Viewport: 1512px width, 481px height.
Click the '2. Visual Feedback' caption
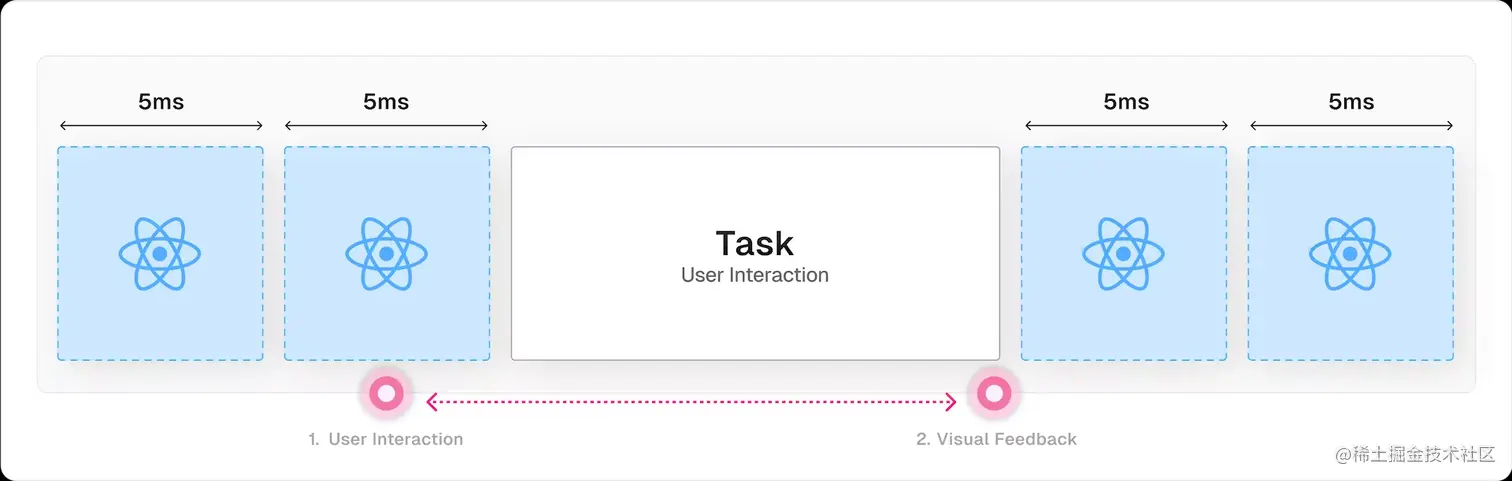pos(997,439)
